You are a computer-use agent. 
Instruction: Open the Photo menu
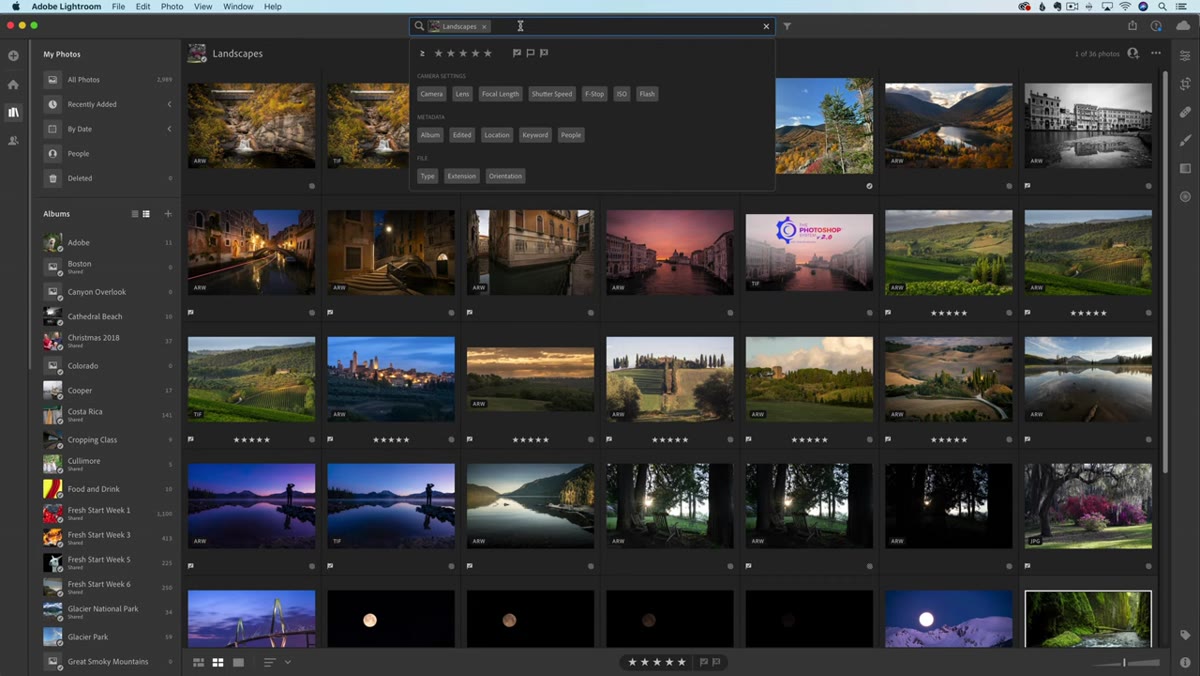coord(172,6)
